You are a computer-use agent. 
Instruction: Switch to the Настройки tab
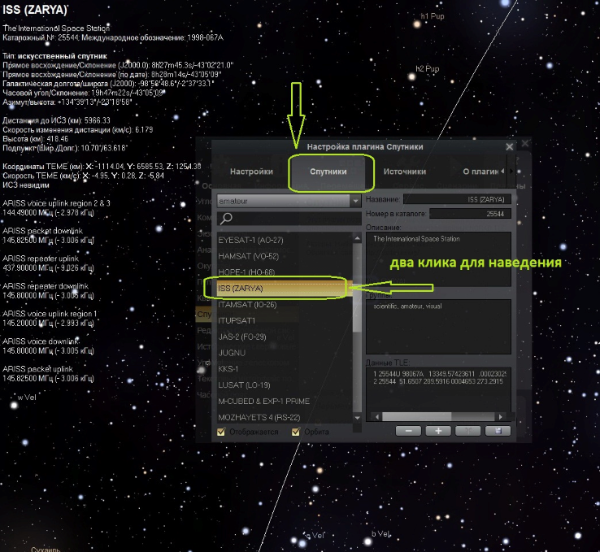tap(251, 171)
